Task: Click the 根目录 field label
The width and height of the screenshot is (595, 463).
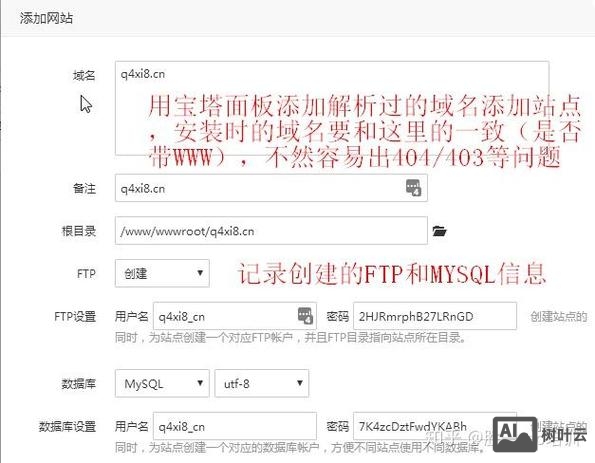Action: [x=79, y=231]
